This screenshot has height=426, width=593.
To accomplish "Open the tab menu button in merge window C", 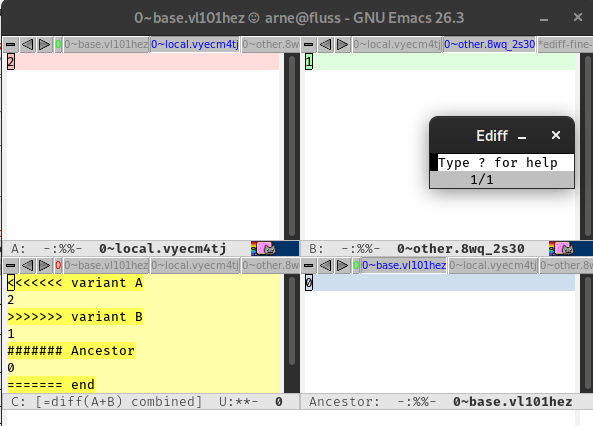I will click(x=11, y=266).
